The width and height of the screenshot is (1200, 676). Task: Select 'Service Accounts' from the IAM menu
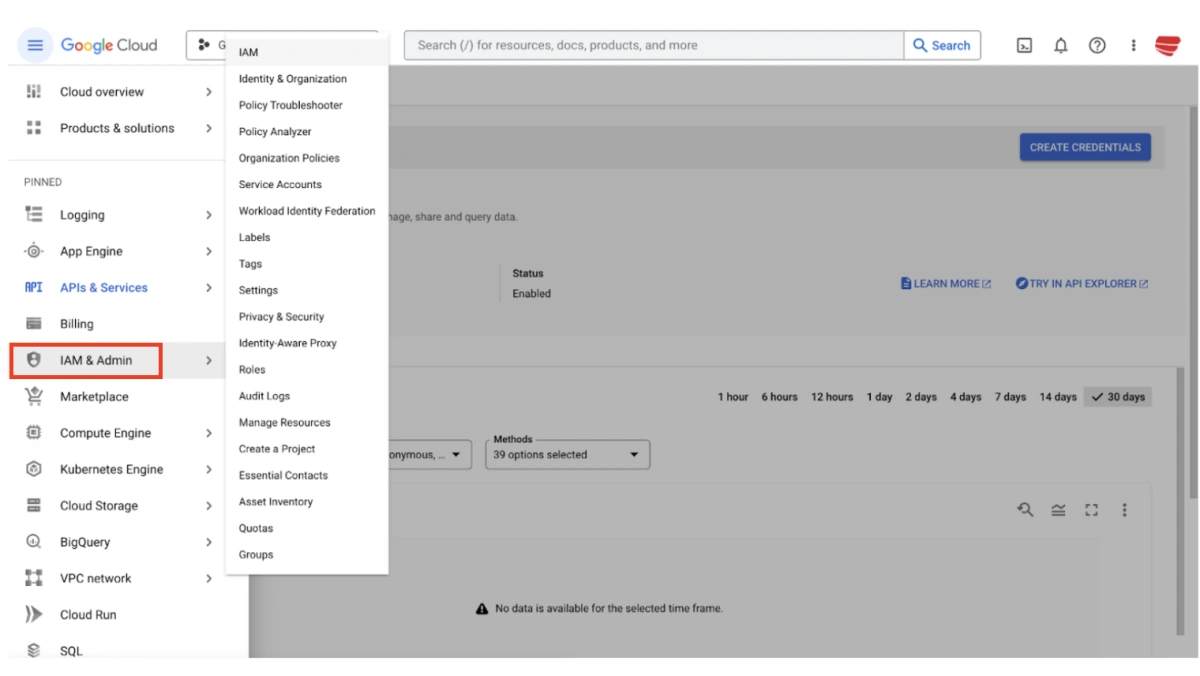(x=281, y=184)
